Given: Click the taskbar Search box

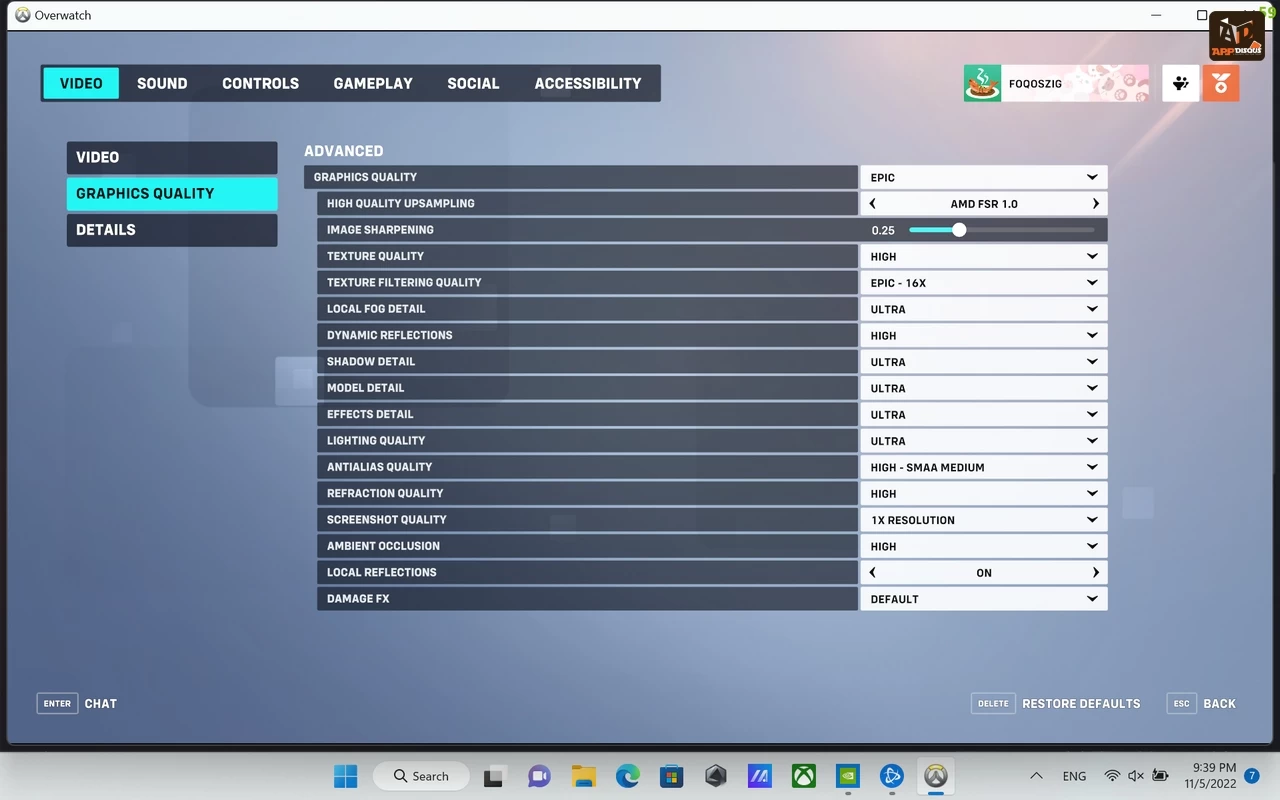Looking at the screenshot, I should coord(422,776).
